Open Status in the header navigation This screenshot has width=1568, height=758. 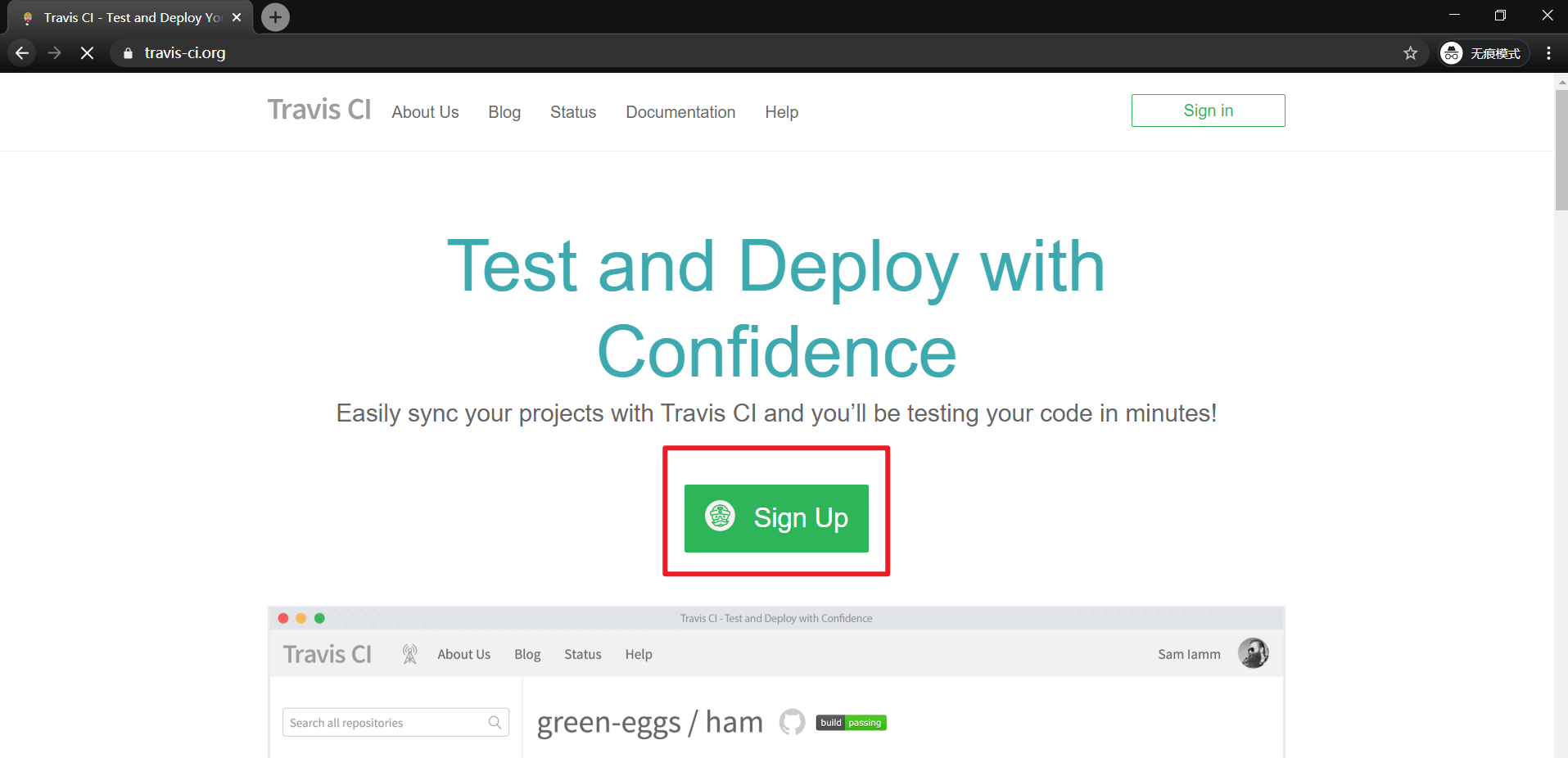click(x=573, y=112)
